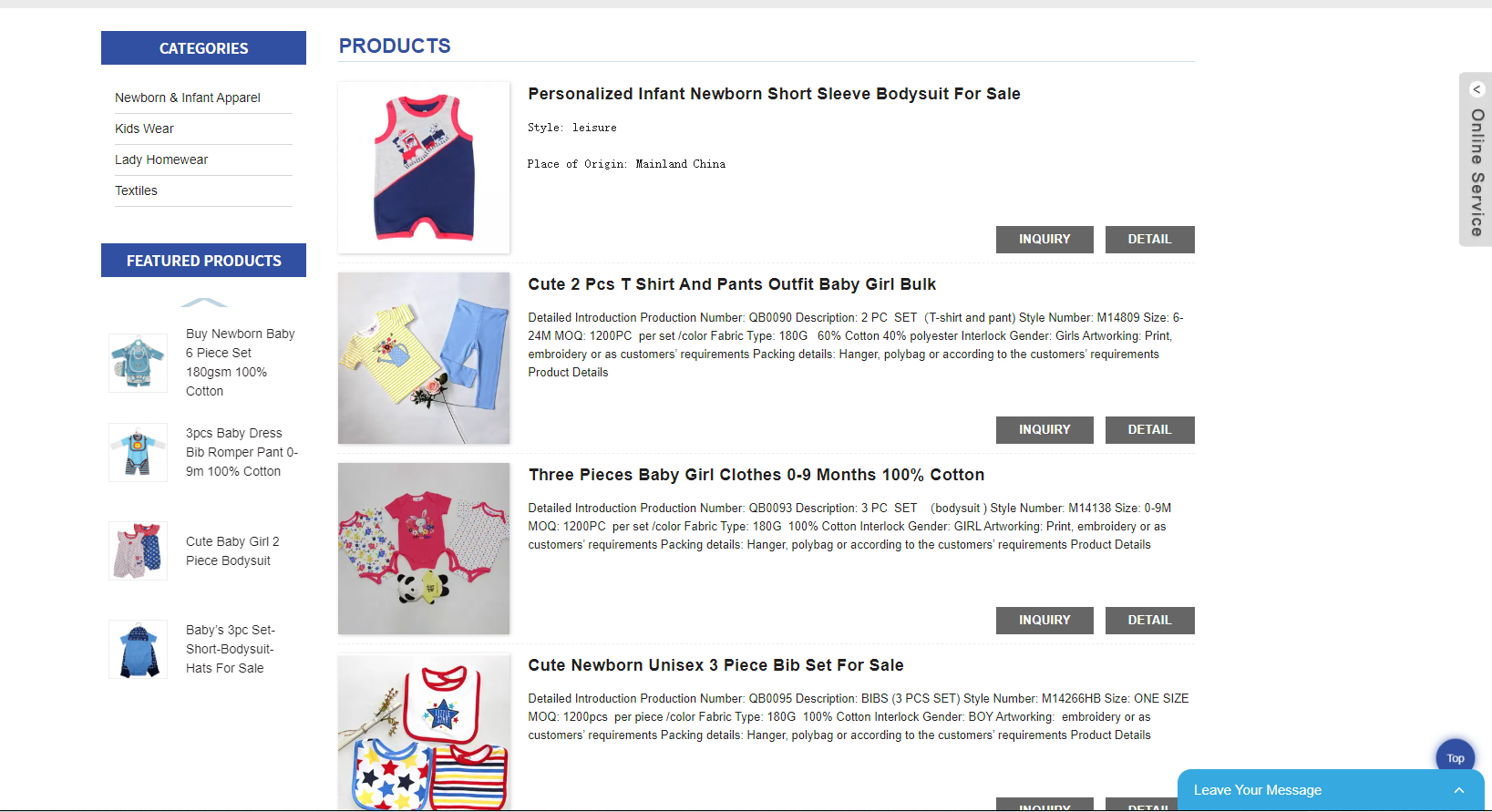Open Detail for Three Pieces Baby Girl Clothes
The width and height of the screenshot is (1492, 812).
[x=1148, y=620]
